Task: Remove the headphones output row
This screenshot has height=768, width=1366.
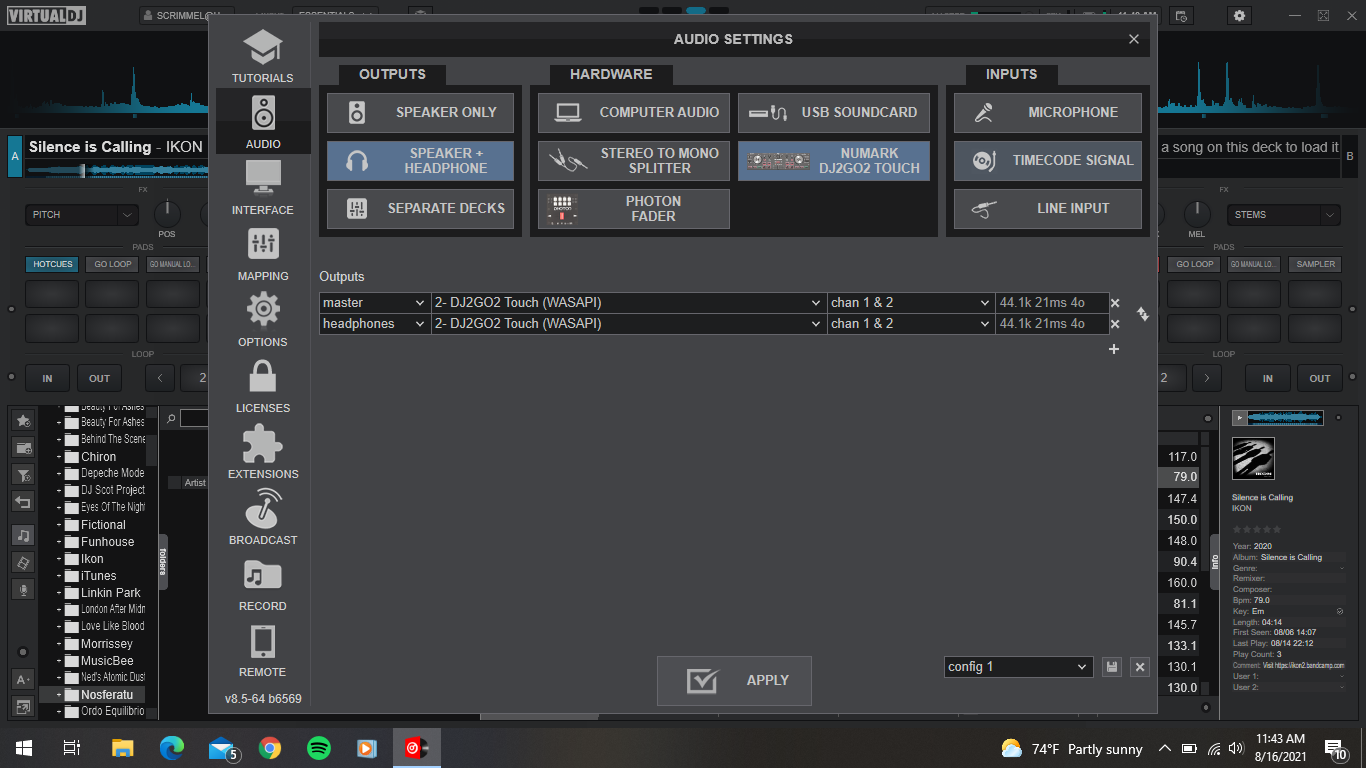Action: (x=1115, y=324)
